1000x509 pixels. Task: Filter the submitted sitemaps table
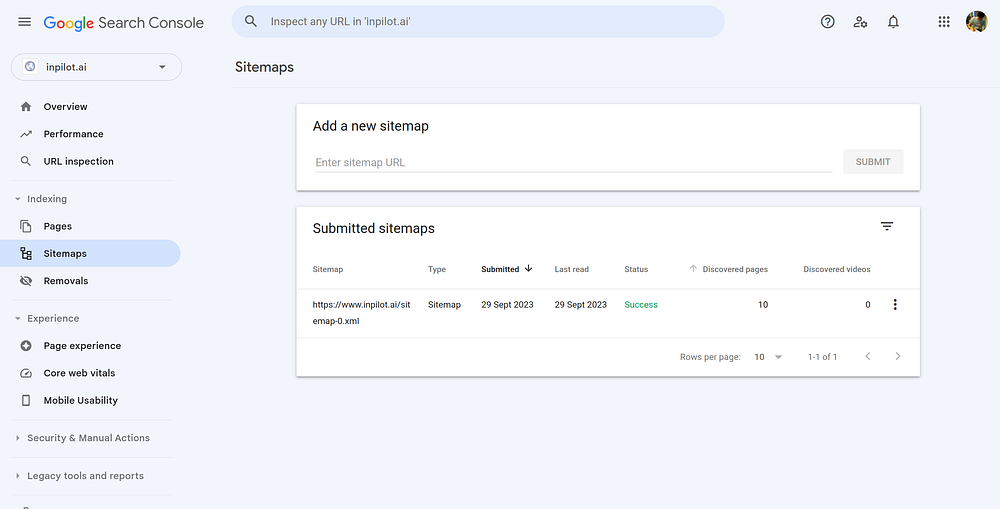coord(887,227)
